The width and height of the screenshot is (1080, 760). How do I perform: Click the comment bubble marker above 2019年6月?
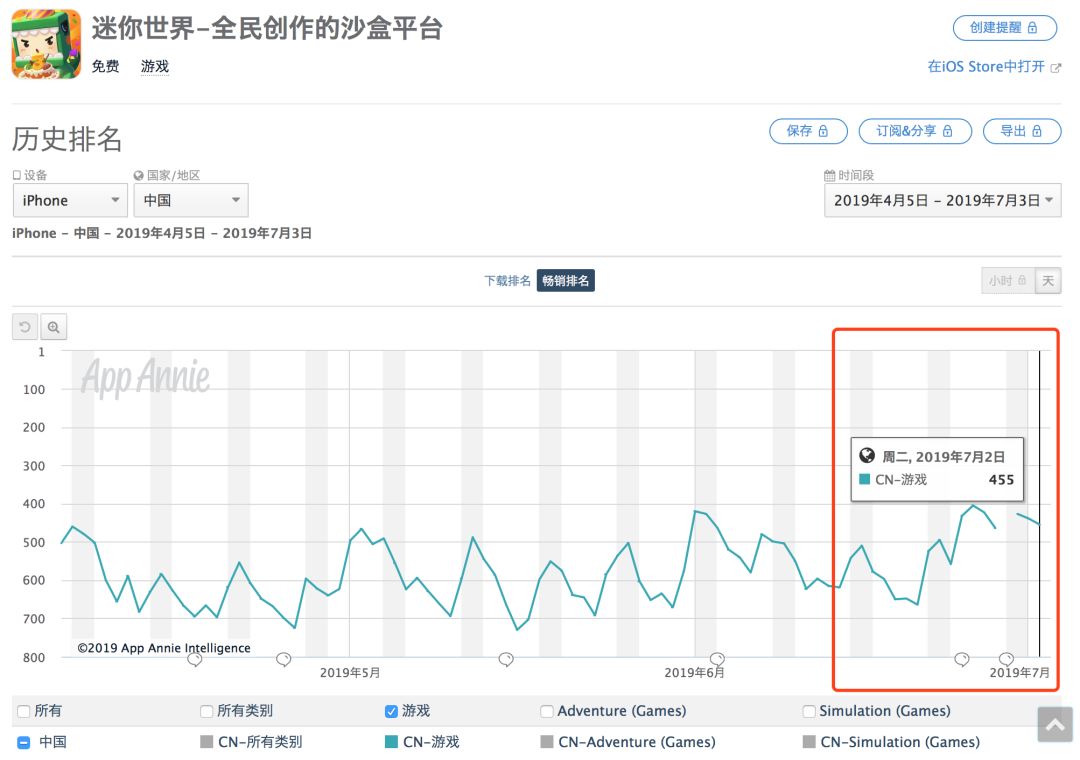(x=717, y=659)
